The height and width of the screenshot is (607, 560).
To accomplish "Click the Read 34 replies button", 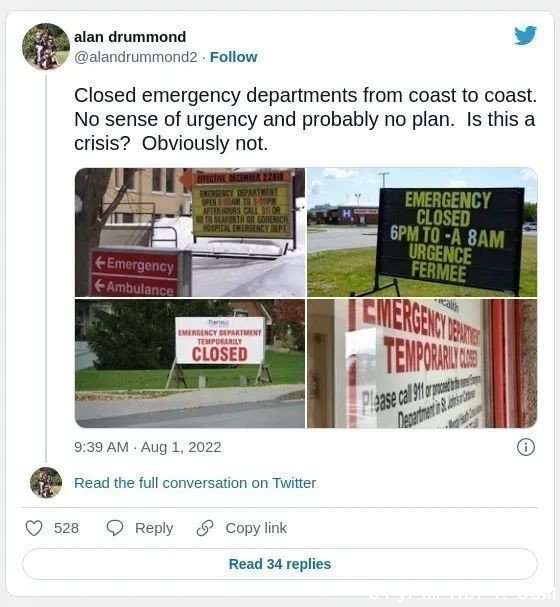I will (280, 564).
